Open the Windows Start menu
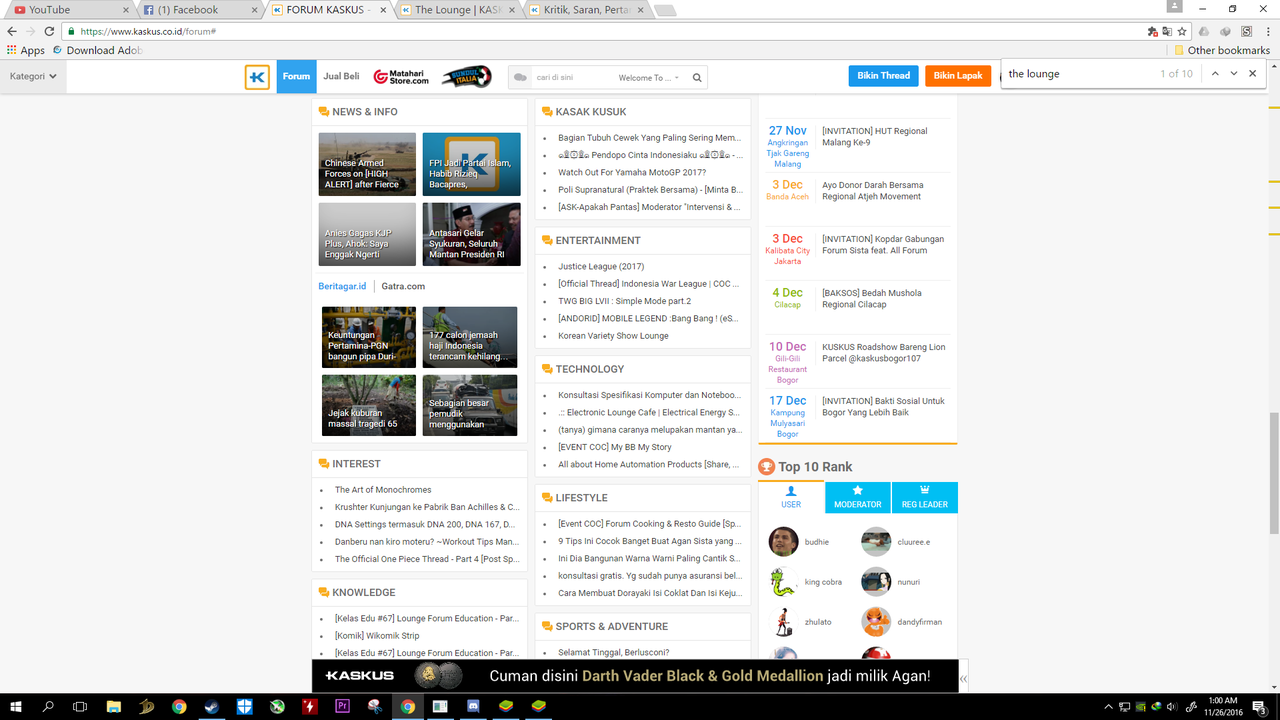The width and height of the screenshot is (1280, 720). point(16,706)
